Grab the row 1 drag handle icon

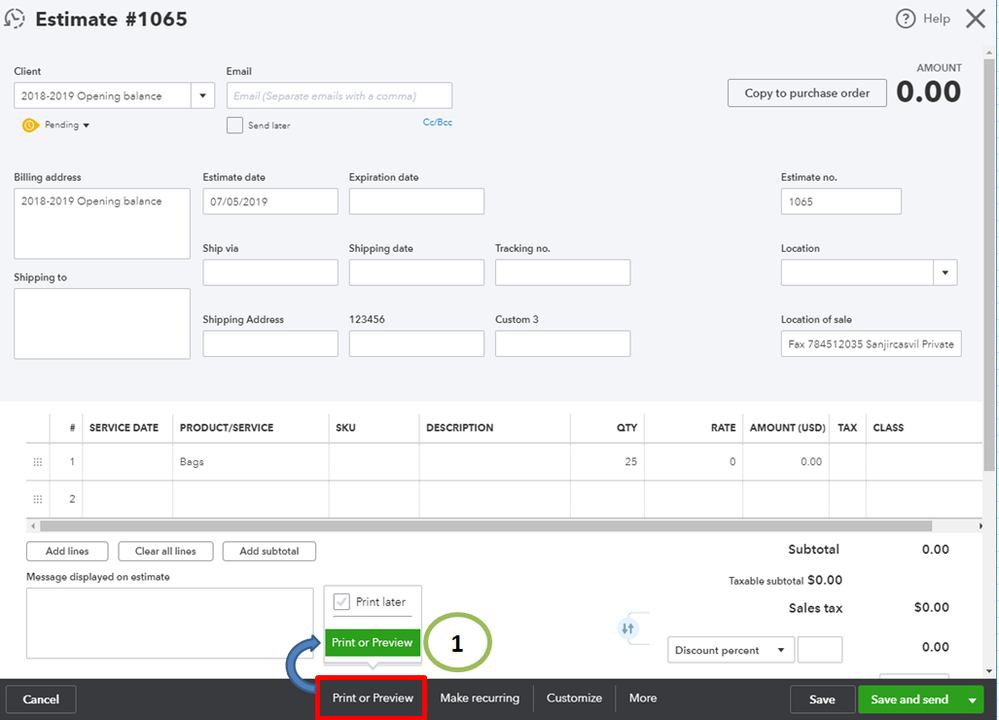(x=38, y=462)
